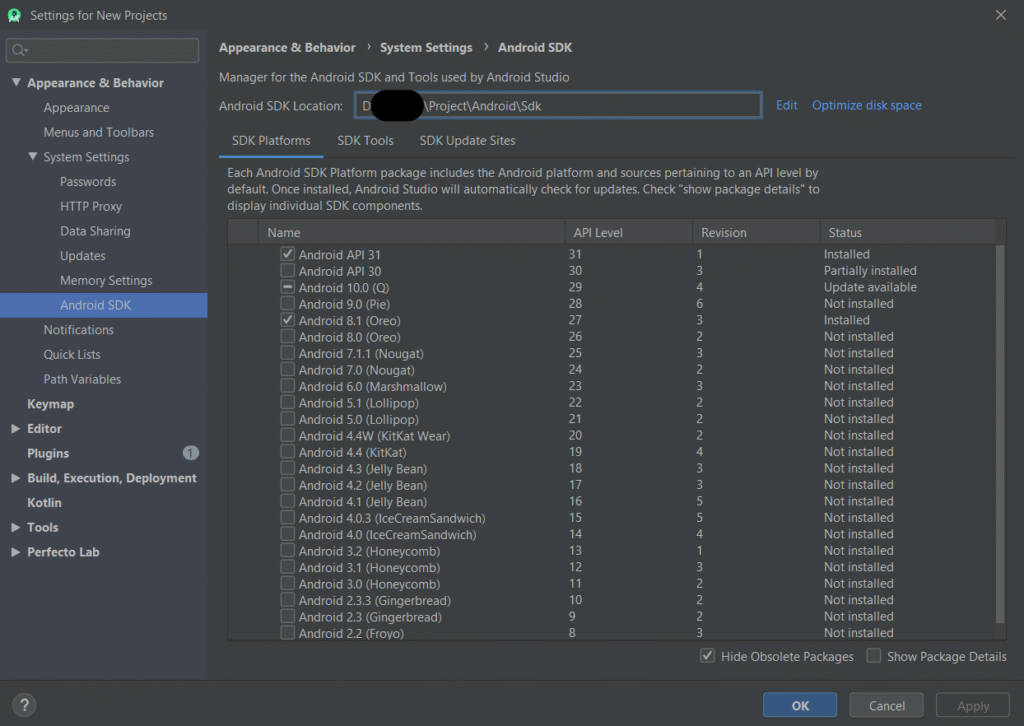Click the SDK platforms list vertical scrollbar

tap(1000, 434)
